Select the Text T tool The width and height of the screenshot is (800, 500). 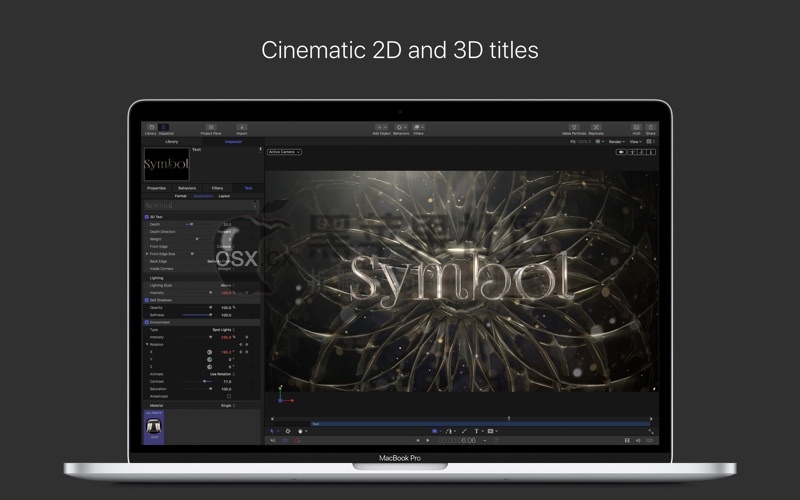[x=476, y=431]
